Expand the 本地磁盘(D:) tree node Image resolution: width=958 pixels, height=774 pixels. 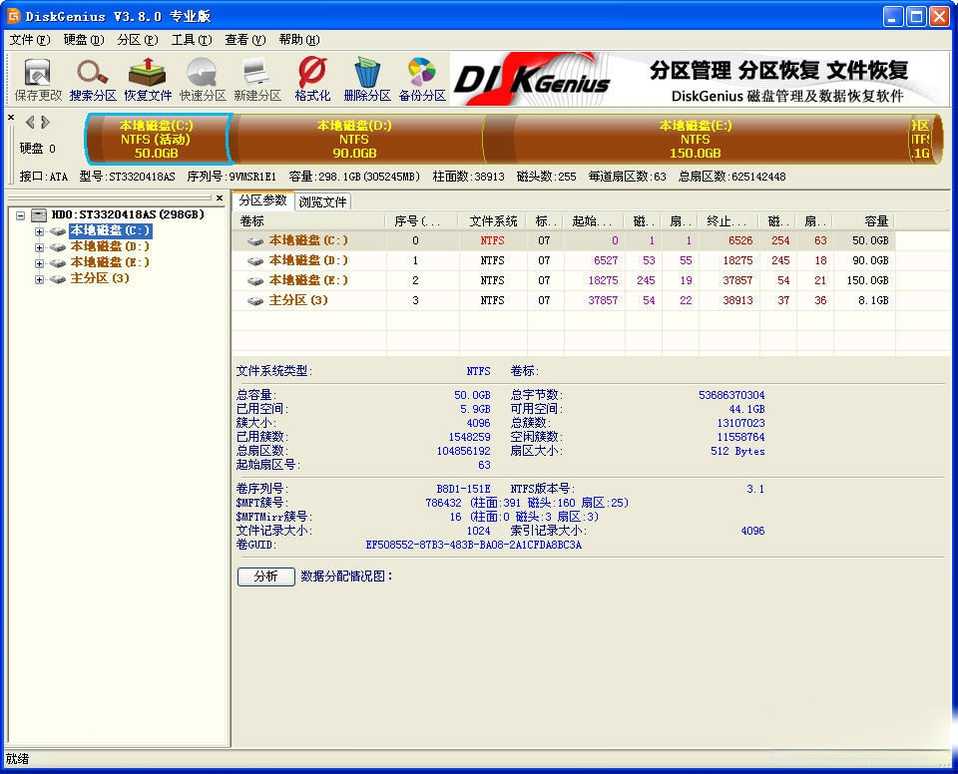(39, 247)
